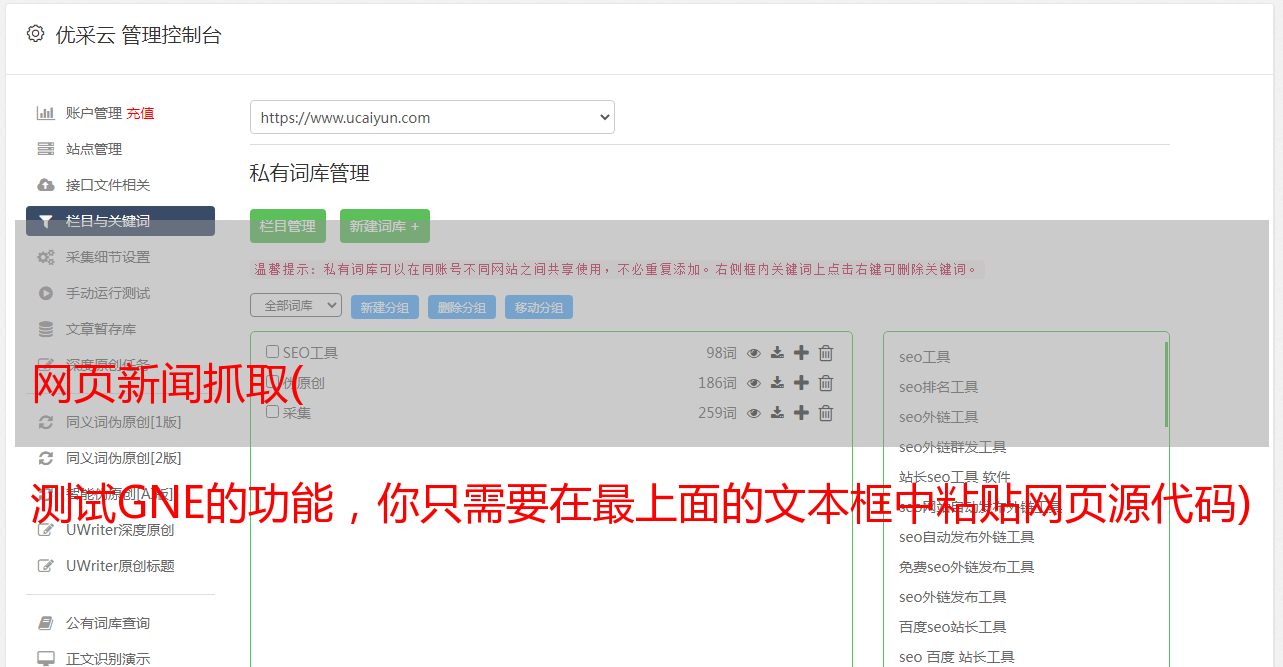Download the 采集 library
1283x667 pixels.
(777, 413)
